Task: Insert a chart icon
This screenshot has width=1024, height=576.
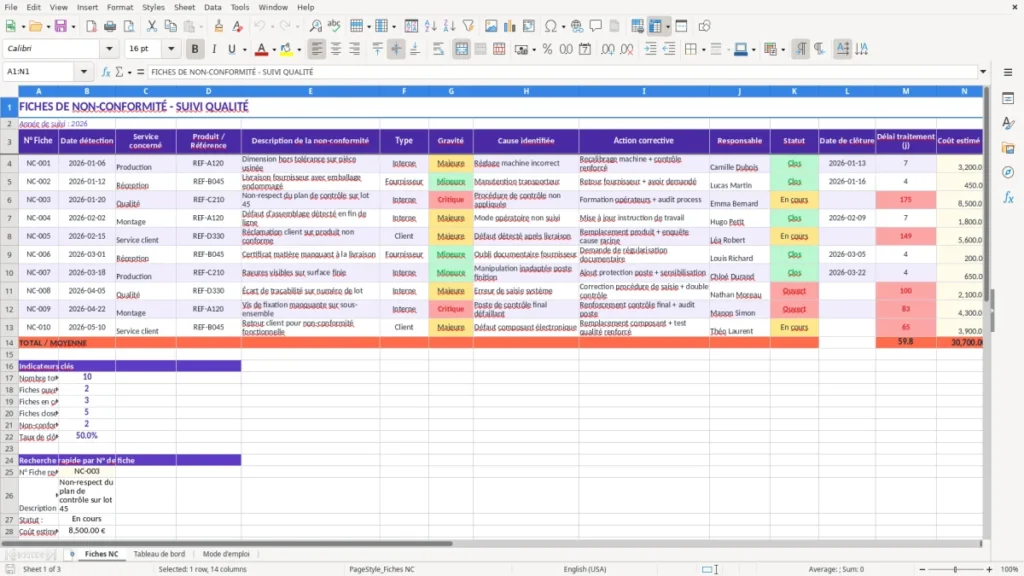Action: 509,26
